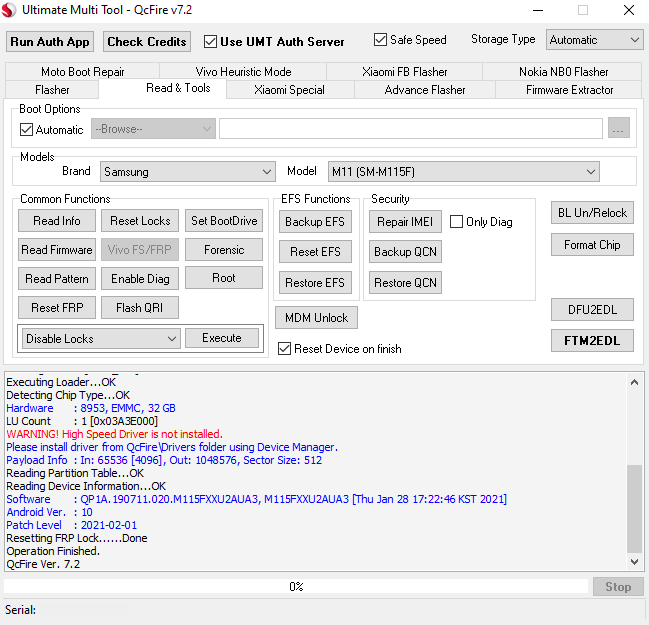Image resolution: width=649 pixels, height=625 pixels.
Task: Click Run Auth App button
Action: click(50, 42)
